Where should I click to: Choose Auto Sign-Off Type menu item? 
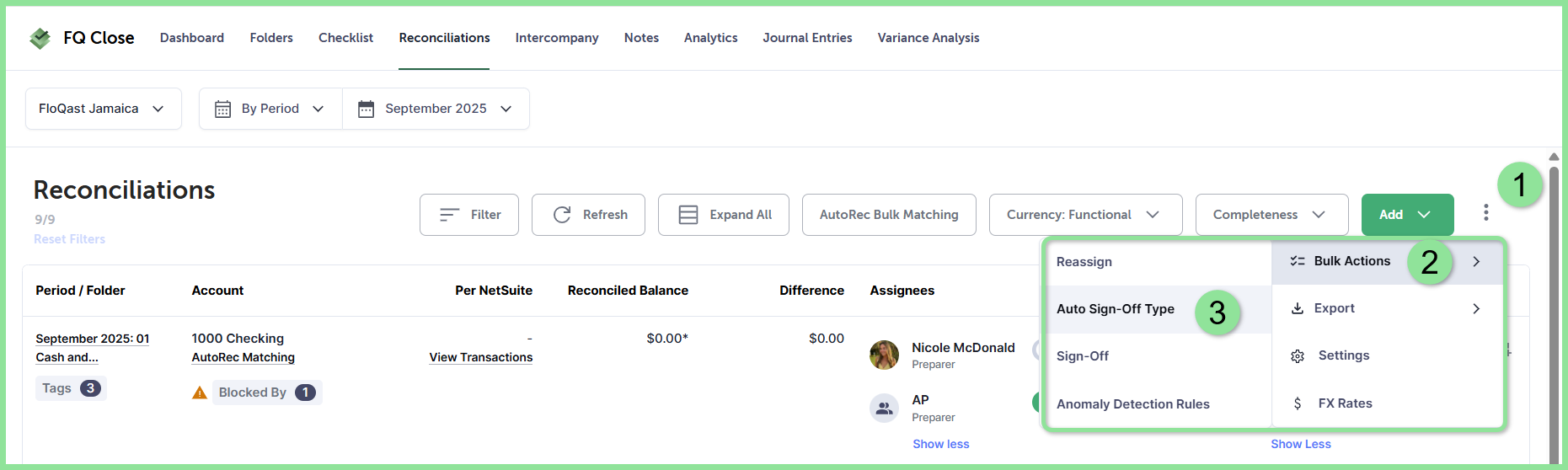(x=1158, y=309)
